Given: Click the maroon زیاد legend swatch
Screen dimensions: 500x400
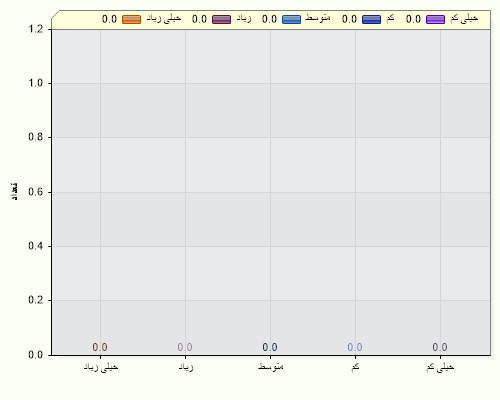Looking at the screenshot, I should [221, 19].
